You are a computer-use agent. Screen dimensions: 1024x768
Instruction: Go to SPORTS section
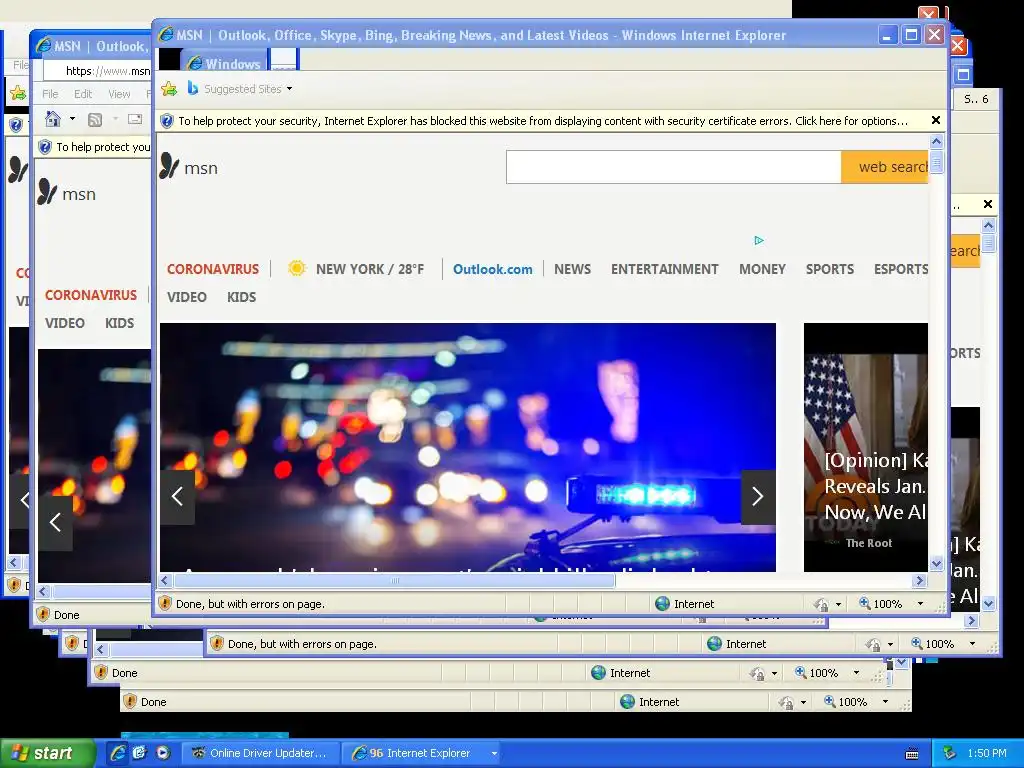[829, 269]
